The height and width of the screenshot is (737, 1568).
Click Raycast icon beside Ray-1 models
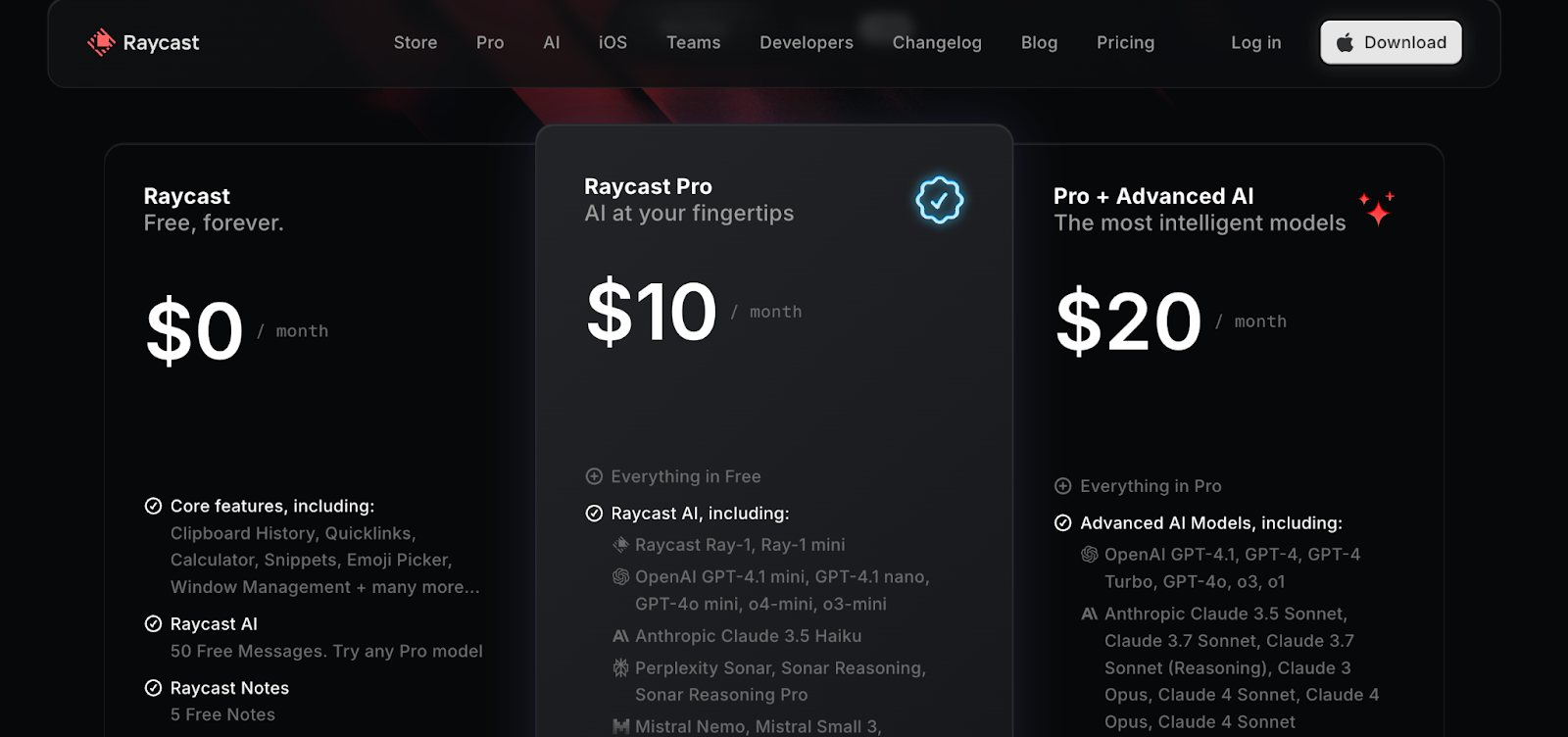tap(620, 545)
